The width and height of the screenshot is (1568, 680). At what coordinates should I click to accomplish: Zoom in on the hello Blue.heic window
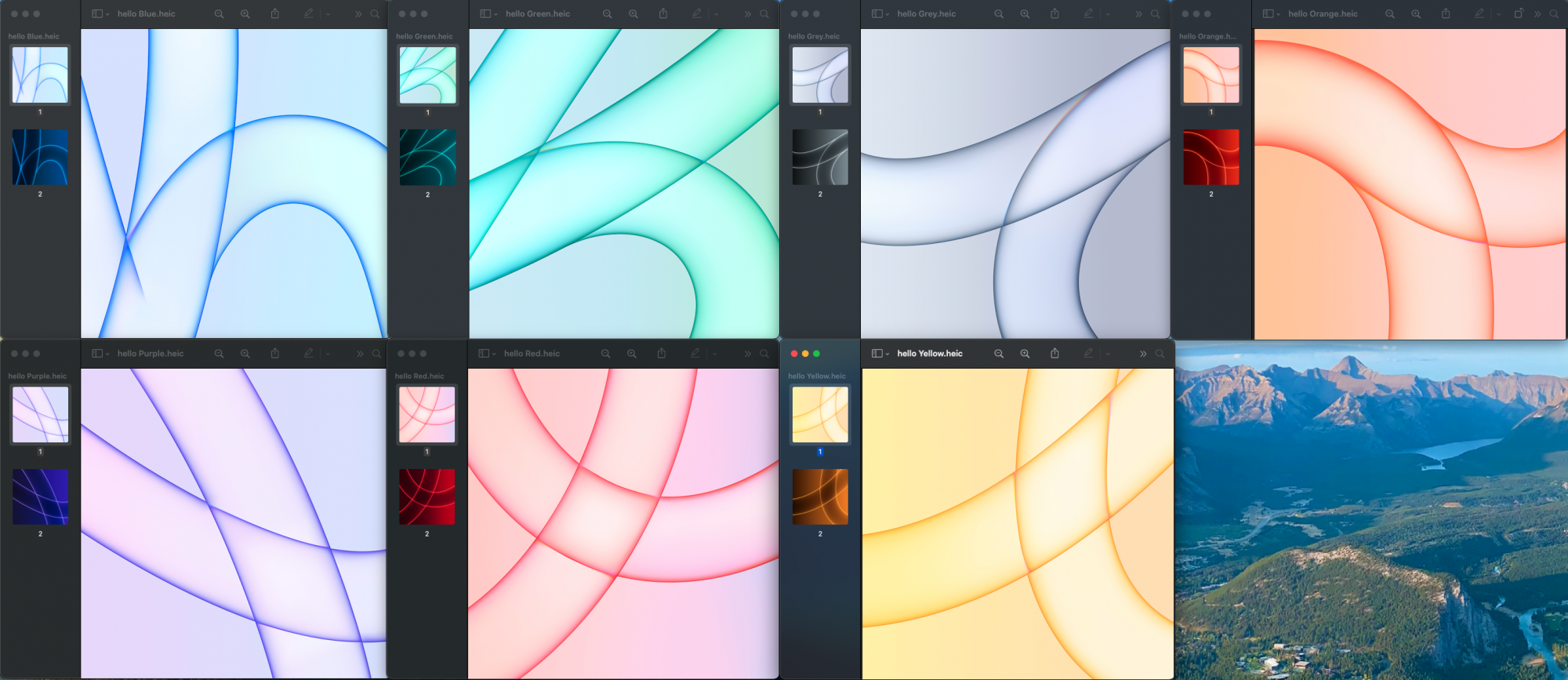(x=245, y=14)
